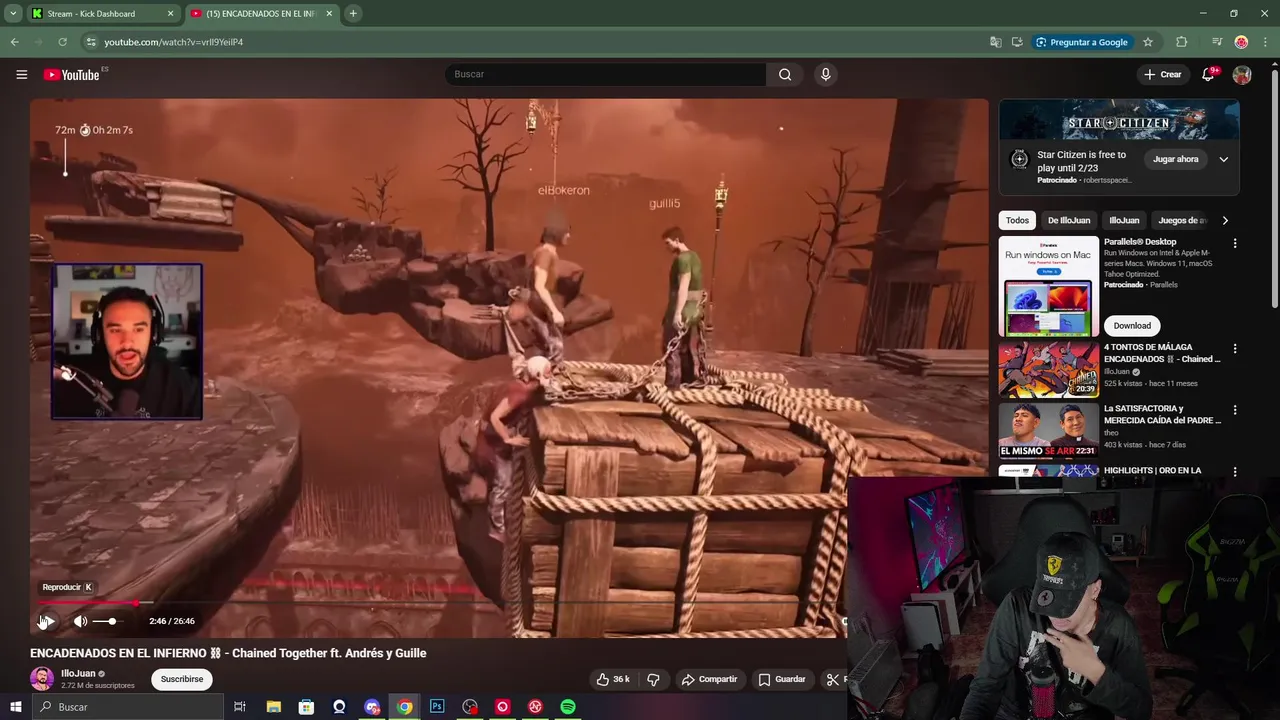Mute the video with the speaker icon
This screenshot has height=720, width=1280.
[x=80, y=621]
